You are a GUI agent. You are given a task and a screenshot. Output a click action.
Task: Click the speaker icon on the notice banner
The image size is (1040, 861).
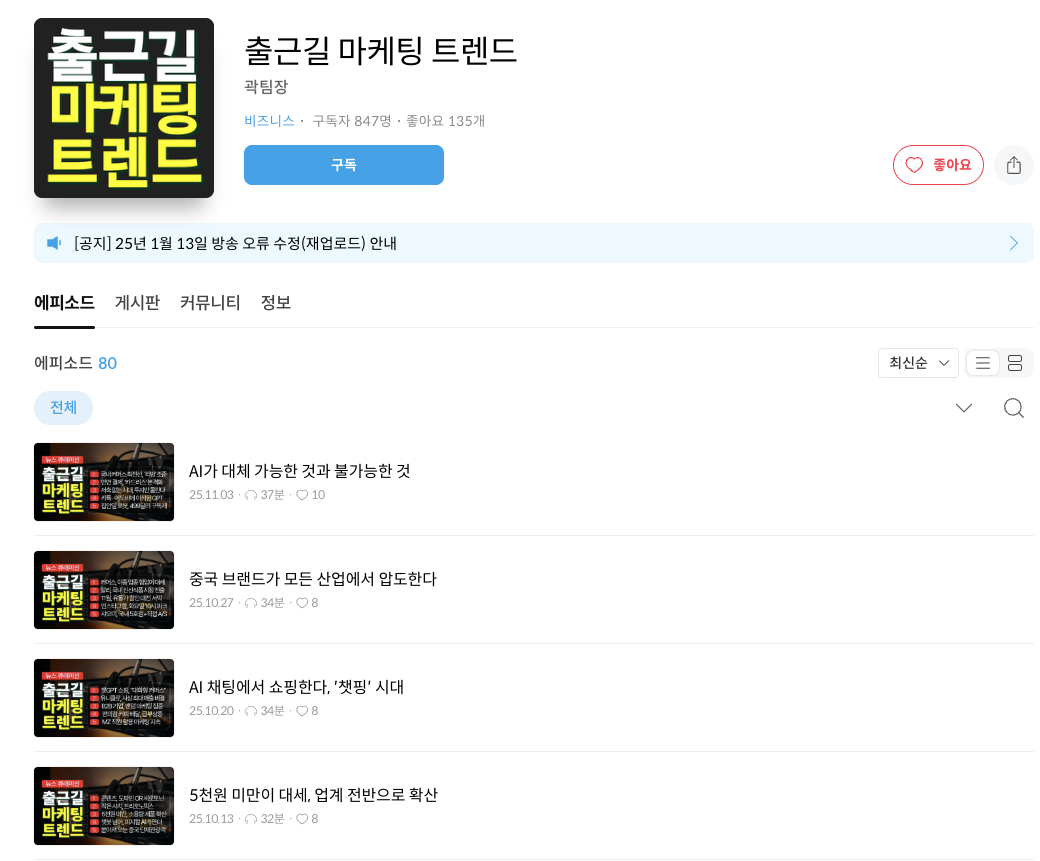click(54, 242)
